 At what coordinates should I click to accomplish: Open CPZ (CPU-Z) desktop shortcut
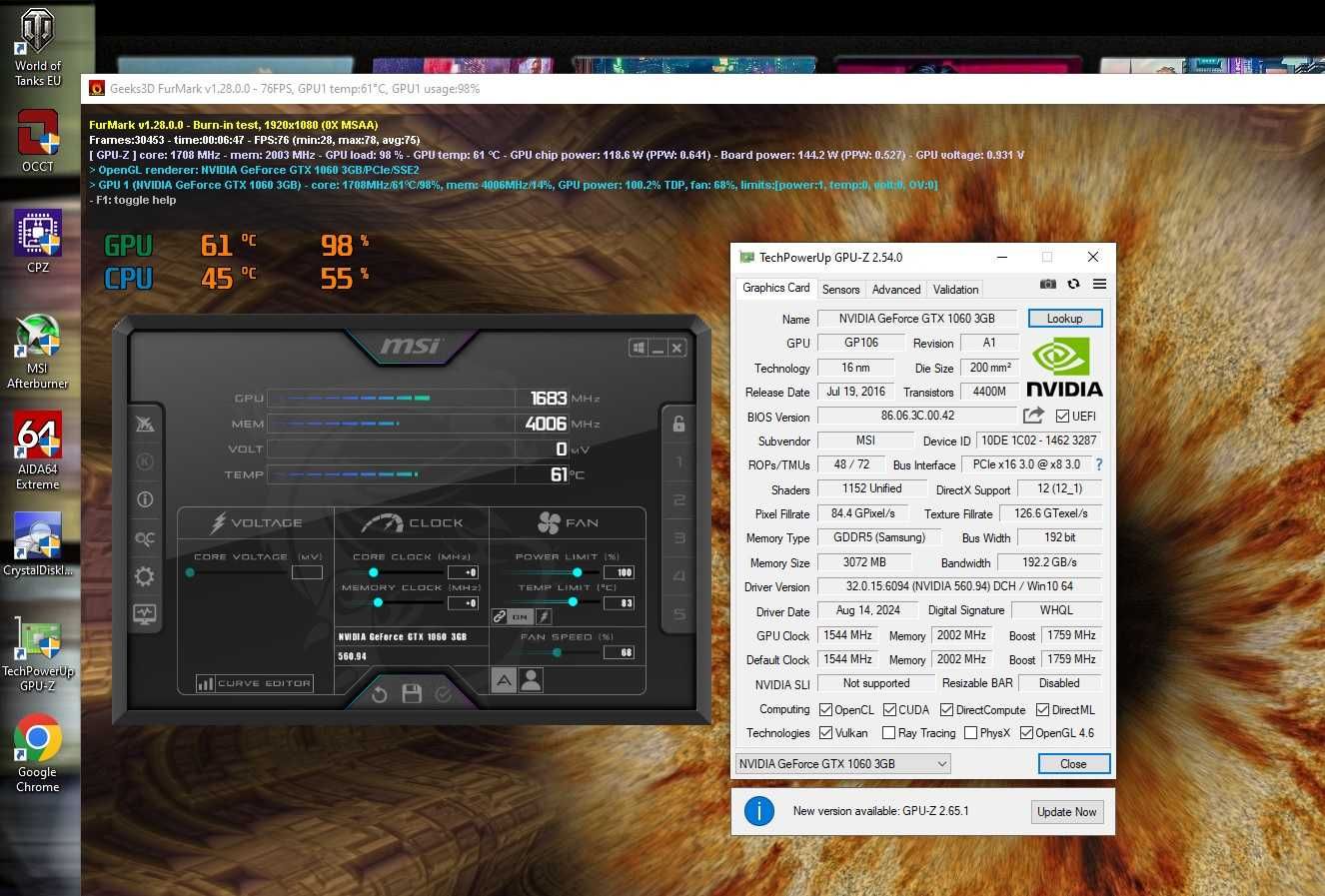(37, 241)
